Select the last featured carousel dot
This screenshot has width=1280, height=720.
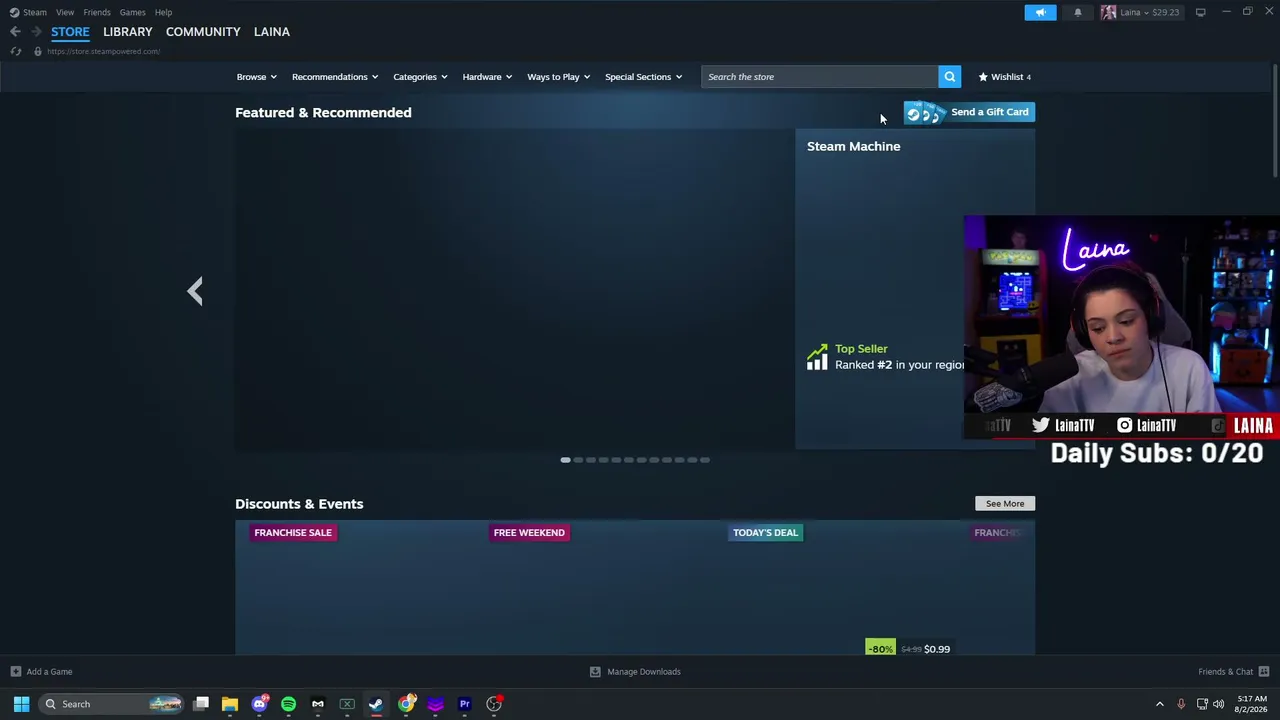705,460
